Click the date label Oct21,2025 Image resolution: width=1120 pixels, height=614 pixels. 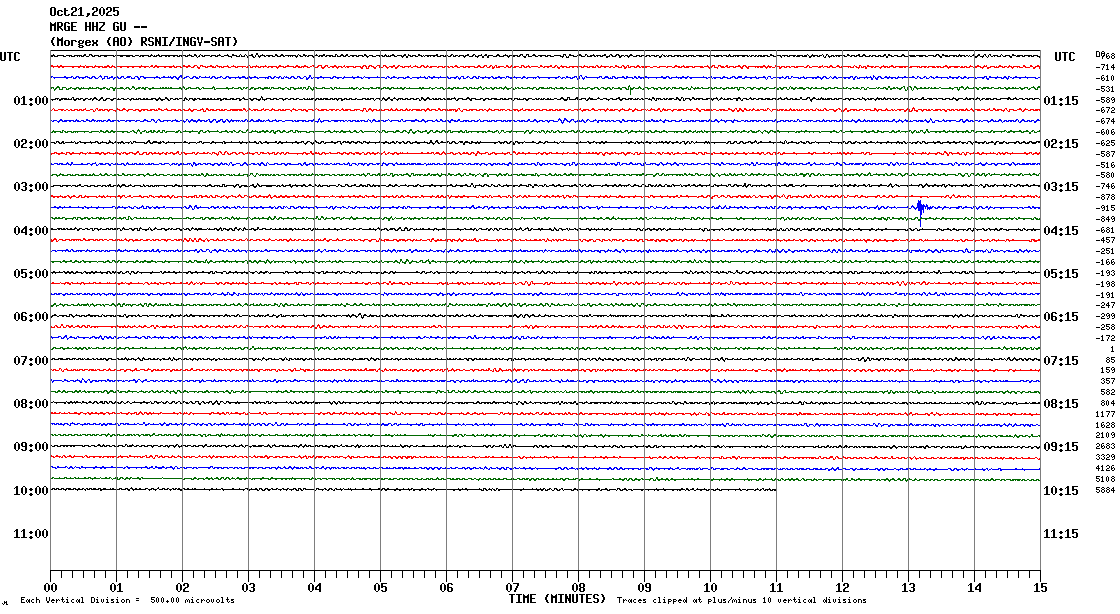[x=83, y=12]
